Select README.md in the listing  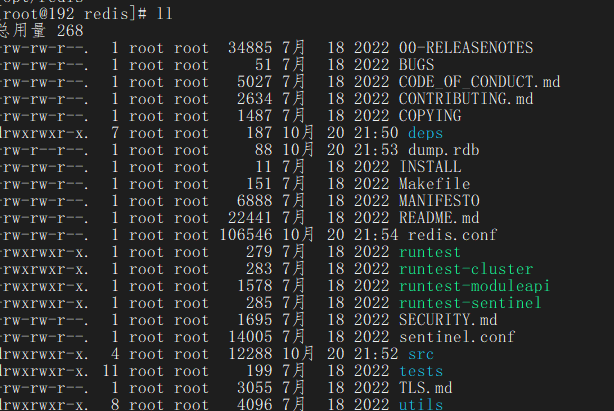click(439, 218)
